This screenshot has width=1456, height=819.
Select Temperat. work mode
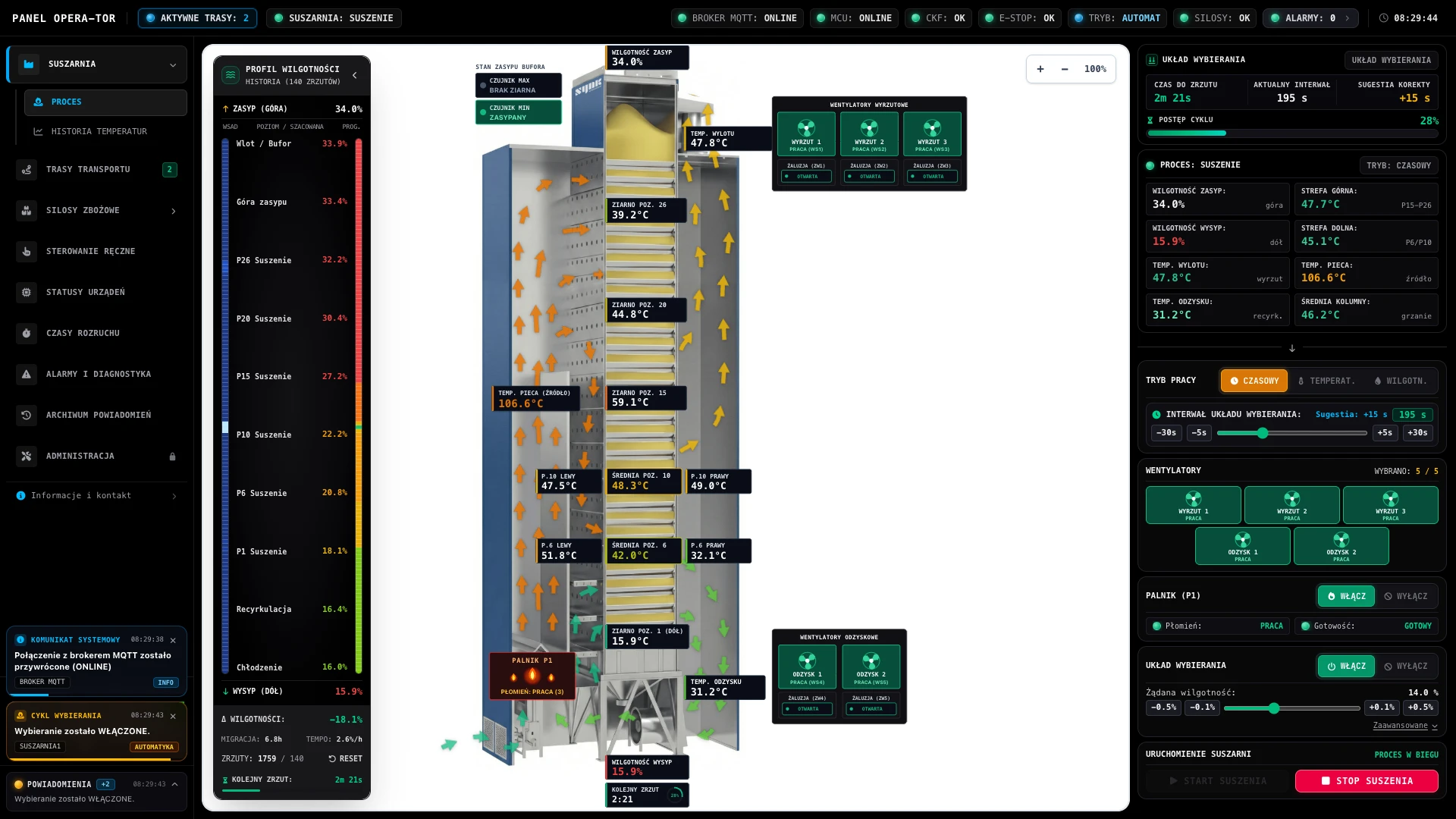pyautogui.click(x=1326, y=381)
